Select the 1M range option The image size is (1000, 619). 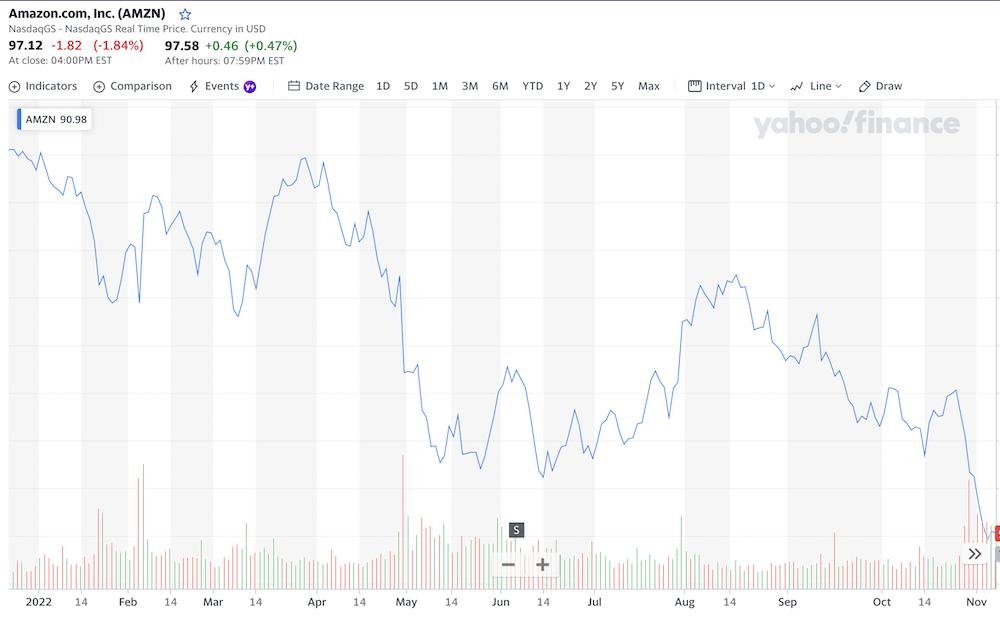point(439,86)
